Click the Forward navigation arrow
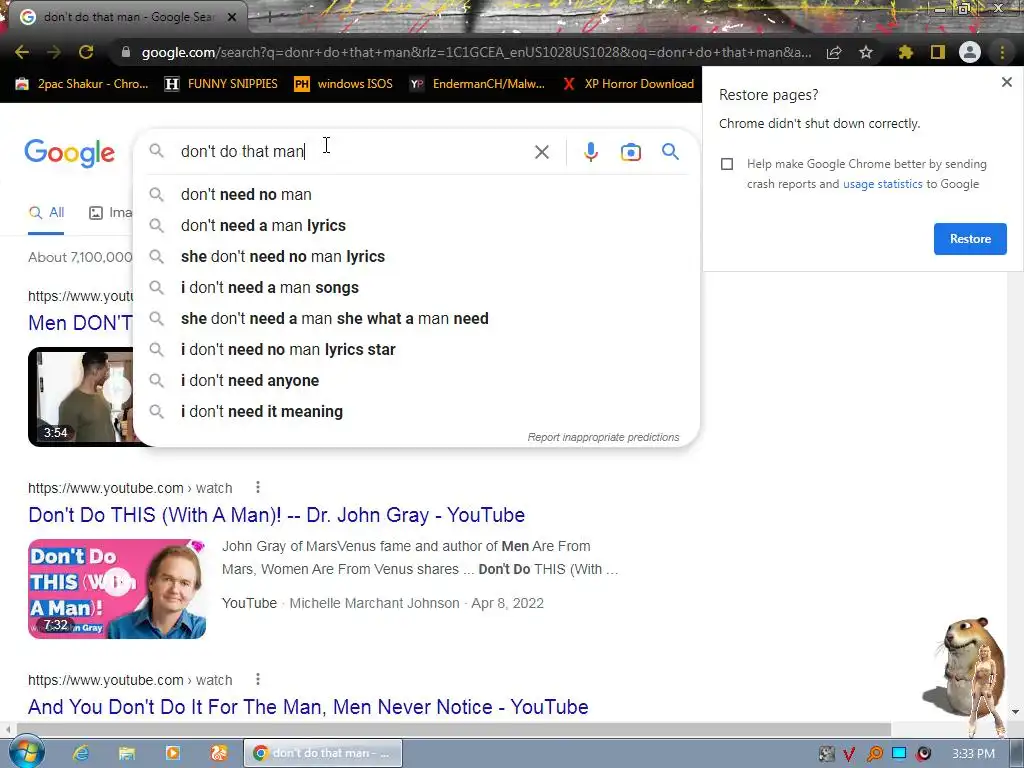Viewport: 1024px width, 768px height. [x=54, y=52]
